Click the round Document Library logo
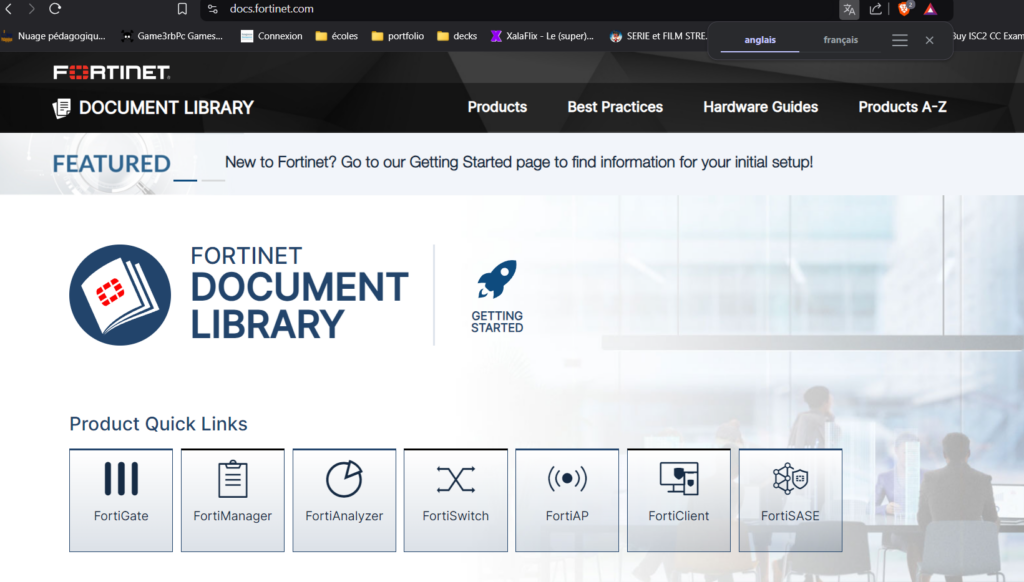This screenshot has height=582, width=1024. pyautogui.click(x=120, y=295)
